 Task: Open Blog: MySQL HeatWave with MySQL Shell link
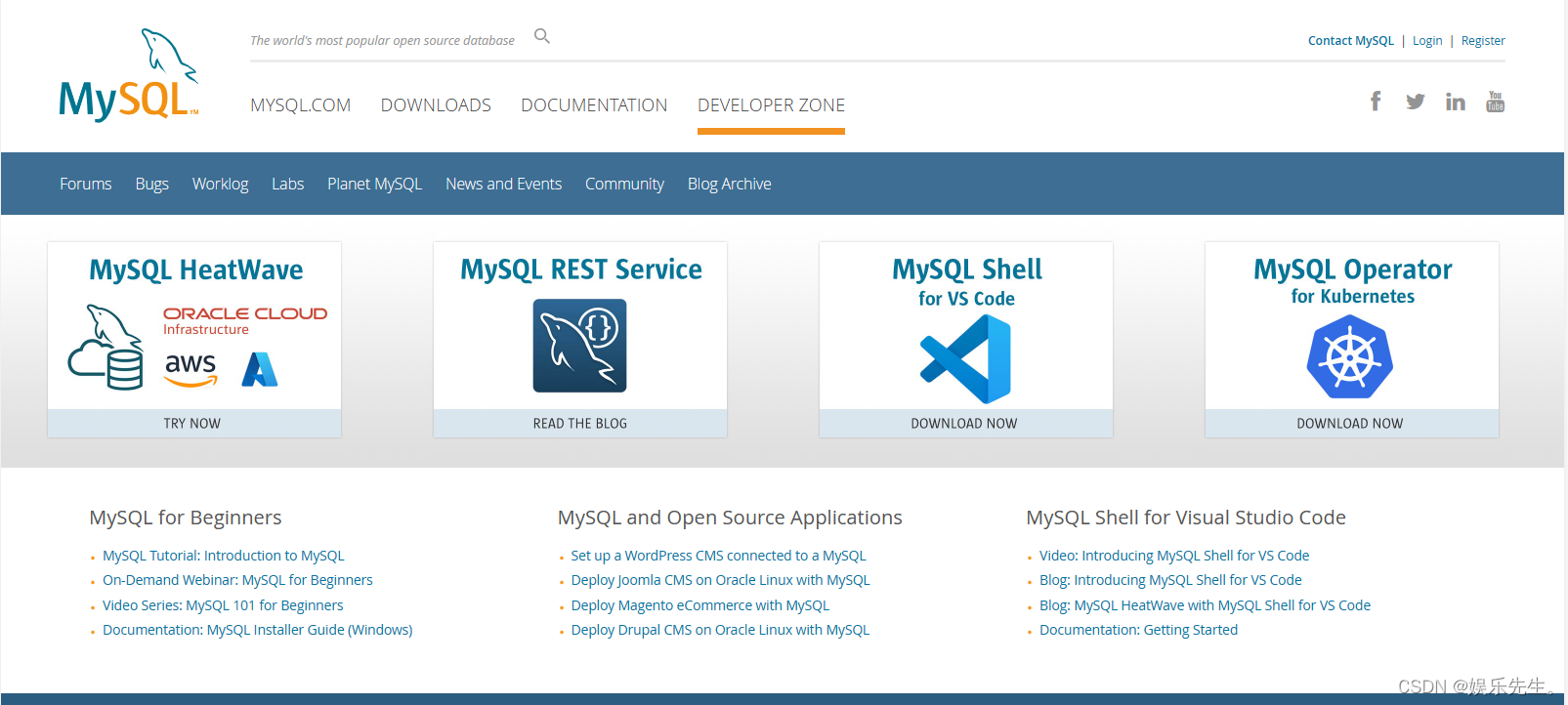click(1205, 605)
